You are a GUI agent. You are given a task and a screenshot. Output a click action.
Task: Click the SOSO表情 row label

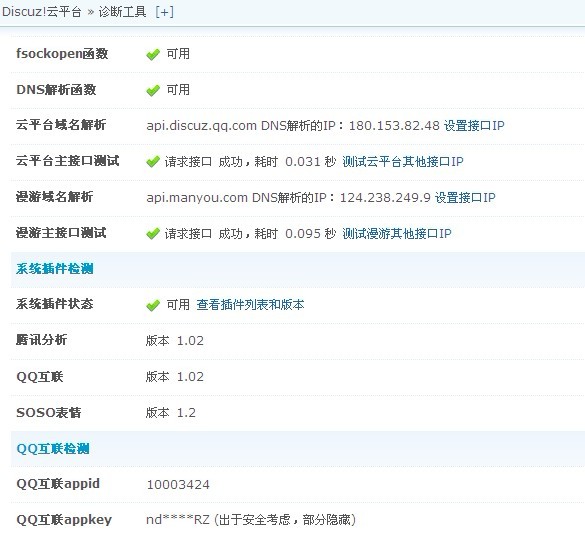tap(49, 413)
